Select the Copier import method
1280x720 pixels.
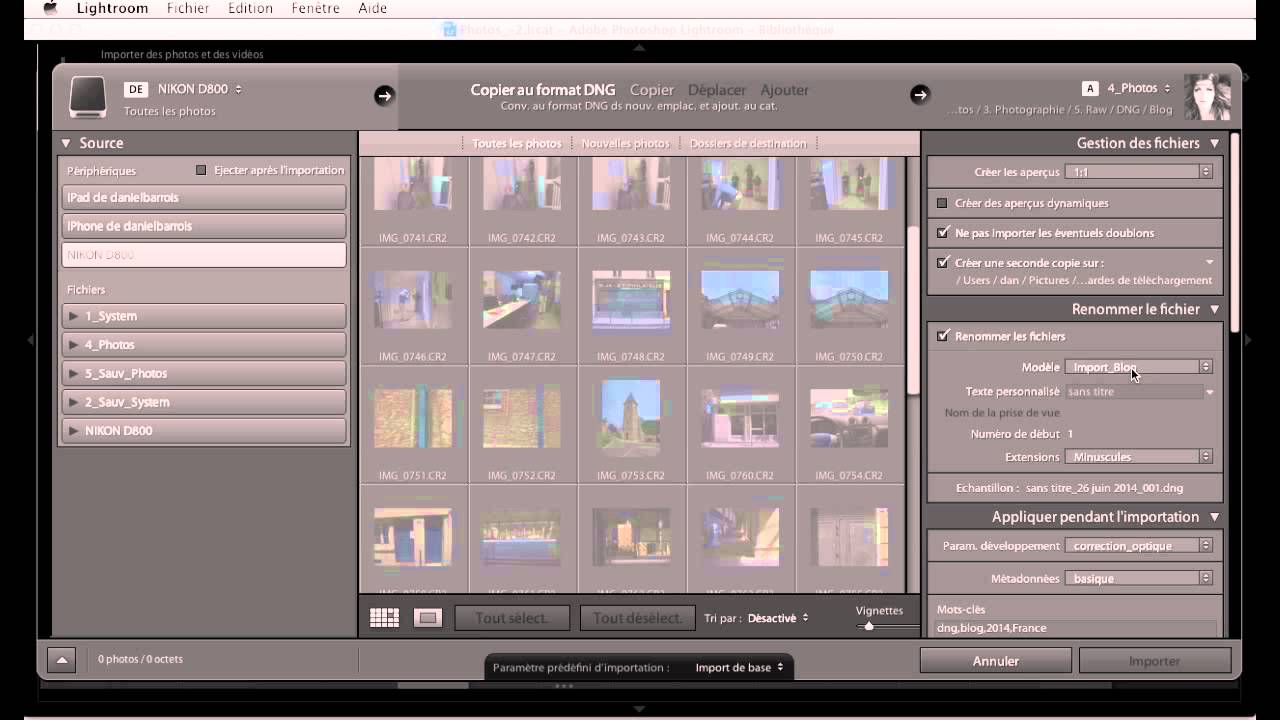pos(652,90)
